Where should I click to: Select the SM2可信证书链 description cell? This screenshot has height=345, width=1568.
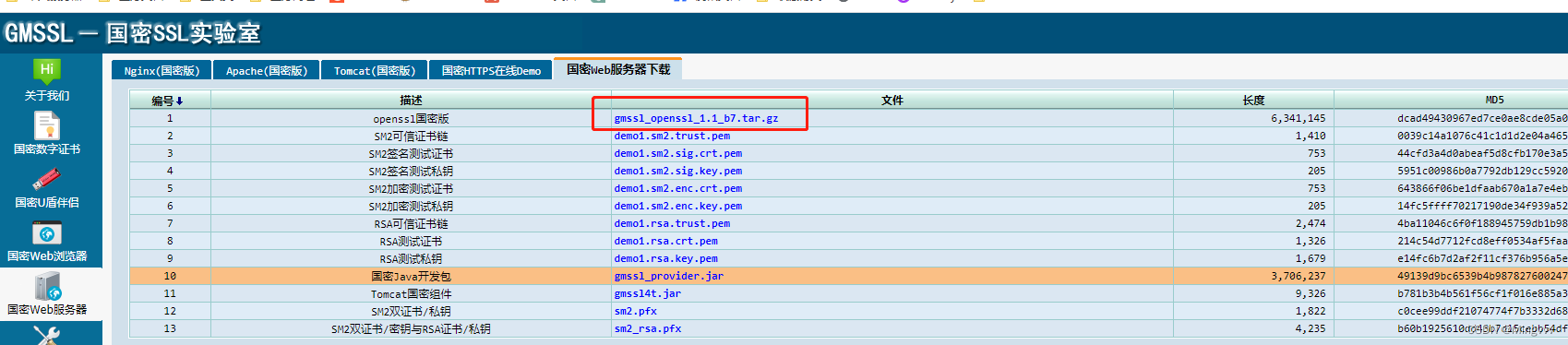(411, 137)
